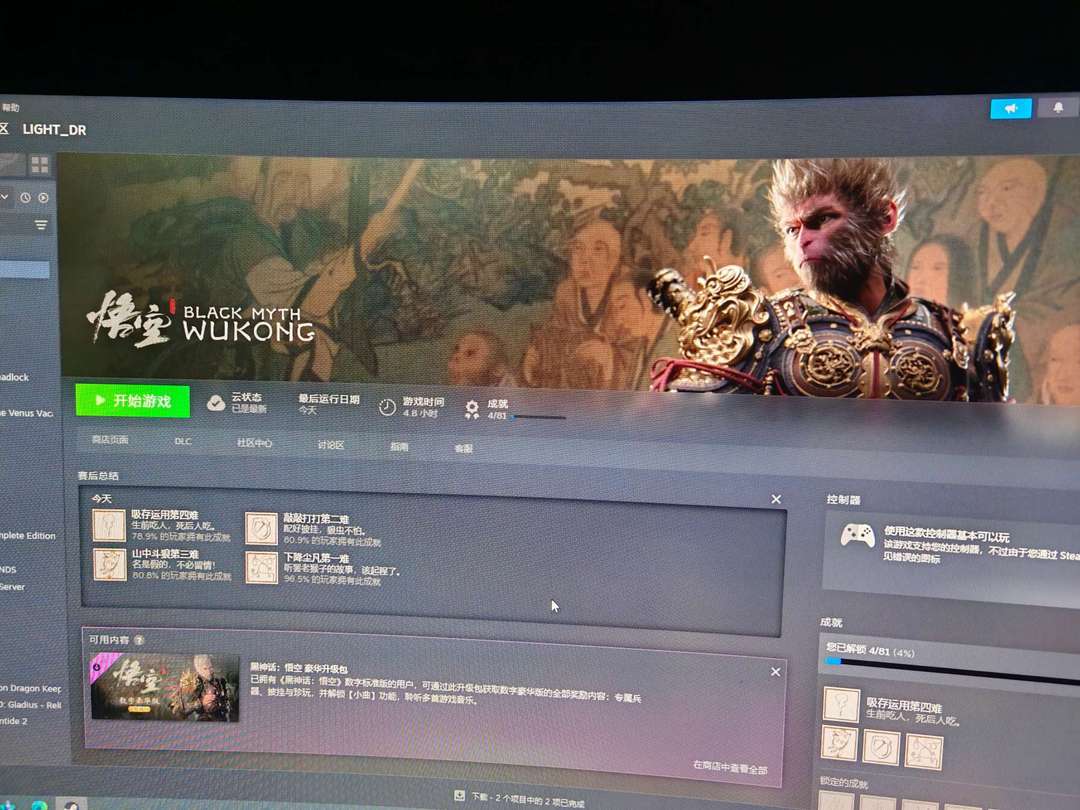Click the play-circle ready-to-play filter icon
1080x810 pixels.
point(43,198)
